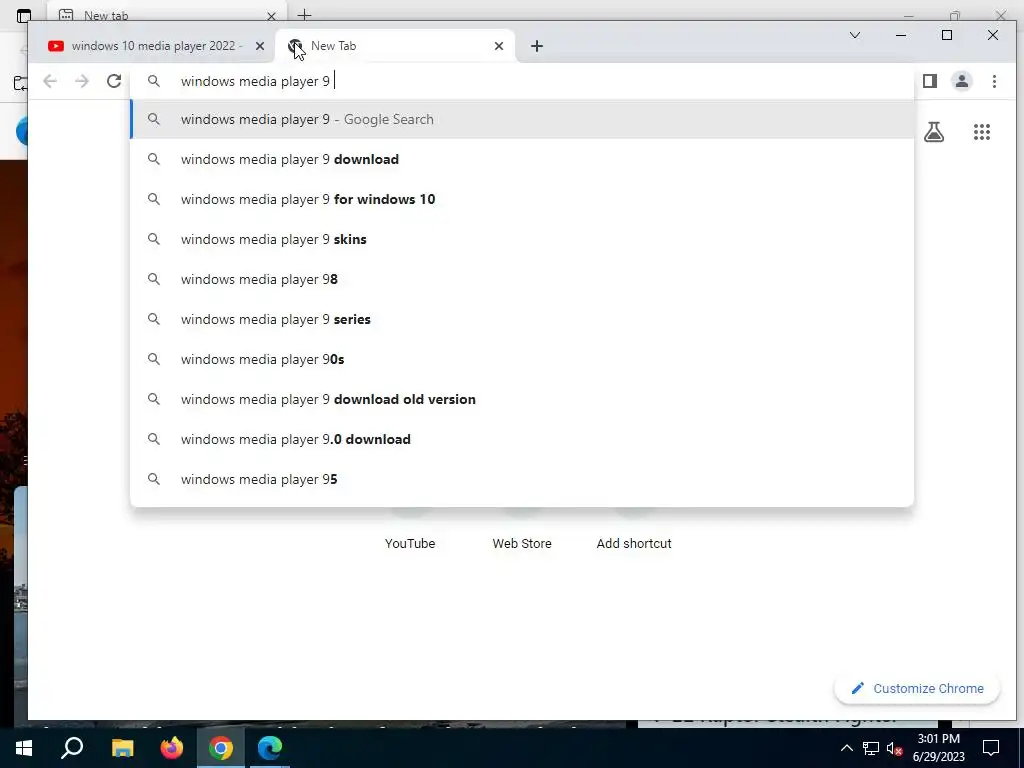Switch to Chrome in the taskbar
Image resolution: width=1024 pixels, height=768 pixels.
tap(221, 748)
